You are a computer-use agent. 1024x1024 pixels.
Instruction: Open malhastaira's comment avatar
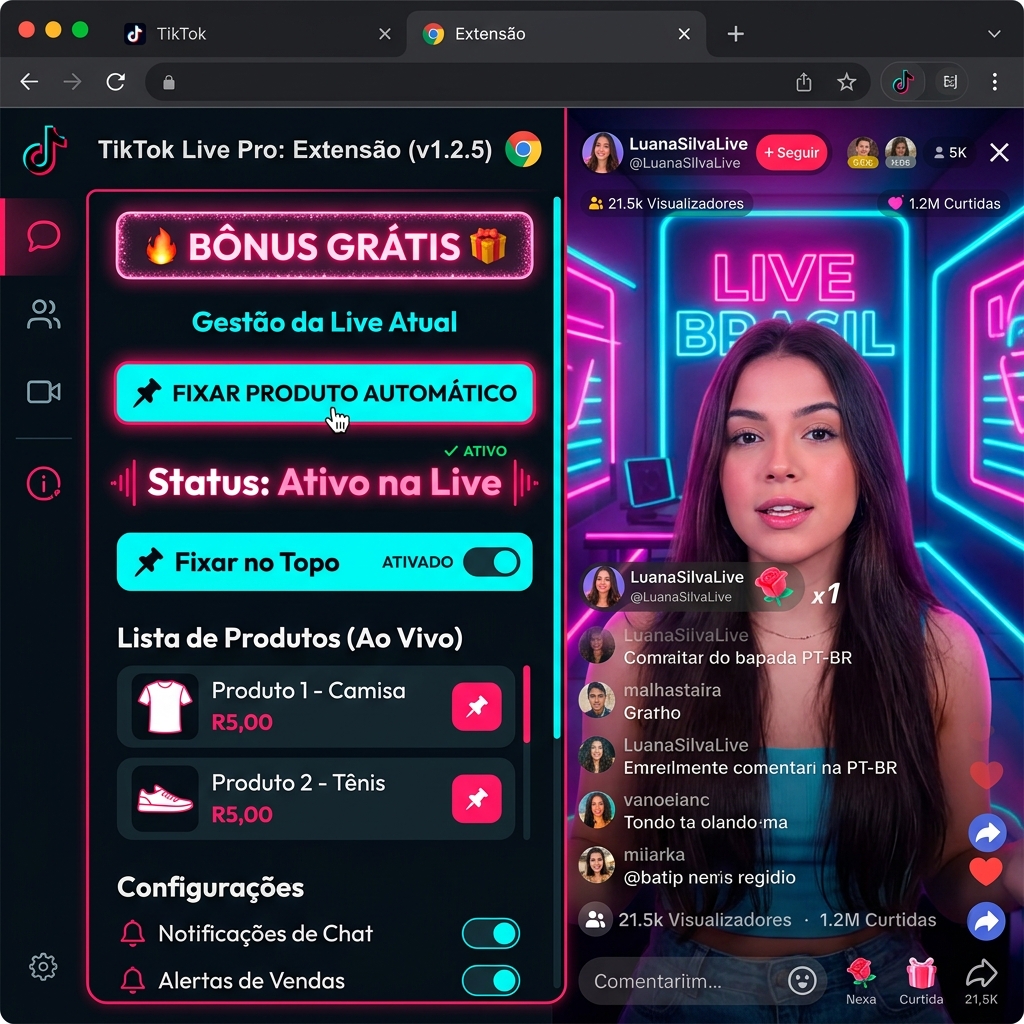click(597, 699)
